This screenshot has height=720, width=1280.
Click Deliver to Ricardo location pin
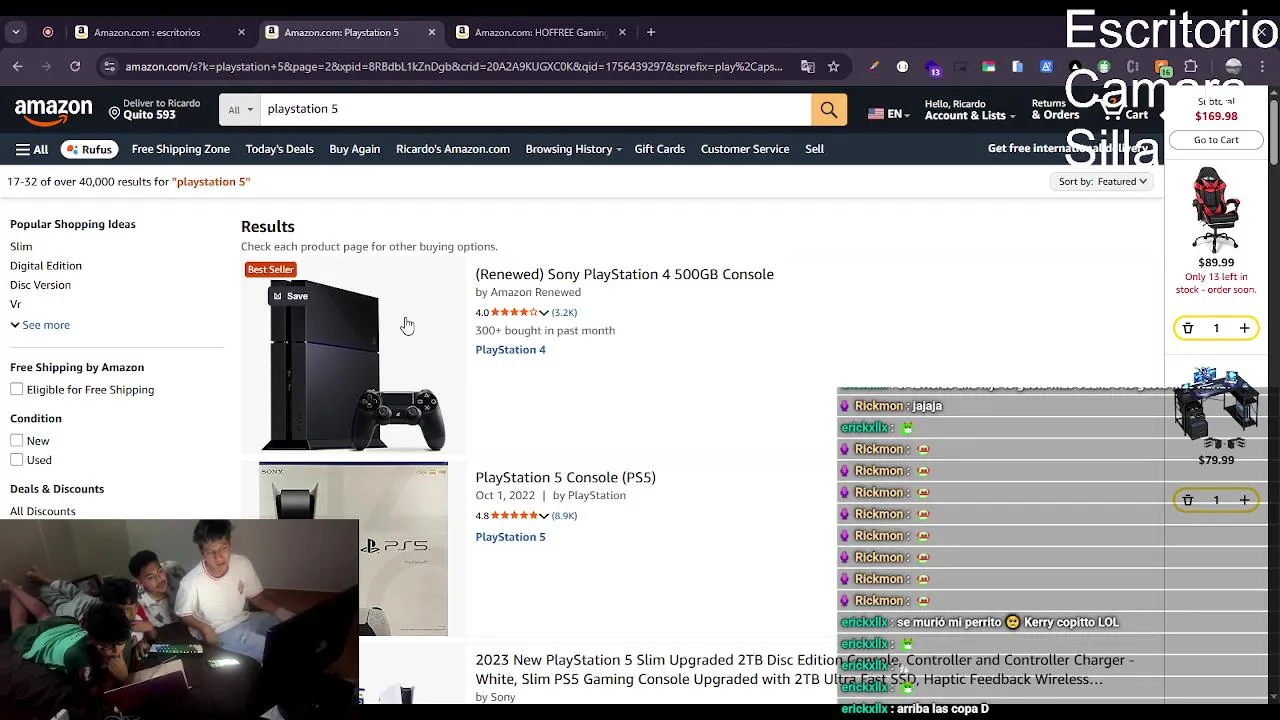tap(114, 114)
